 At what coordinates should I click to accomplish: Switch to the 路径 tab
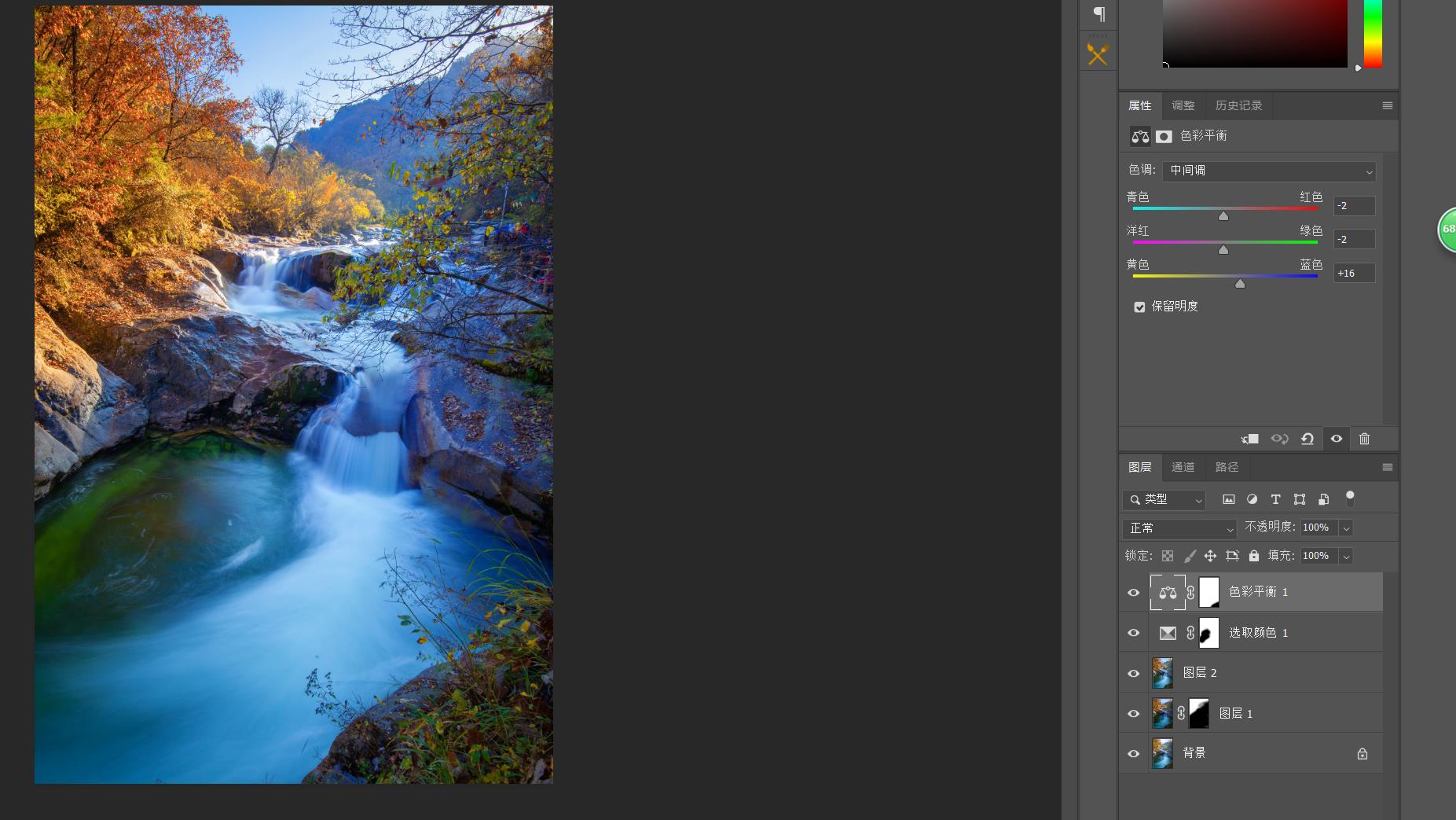coord(1227,467)
